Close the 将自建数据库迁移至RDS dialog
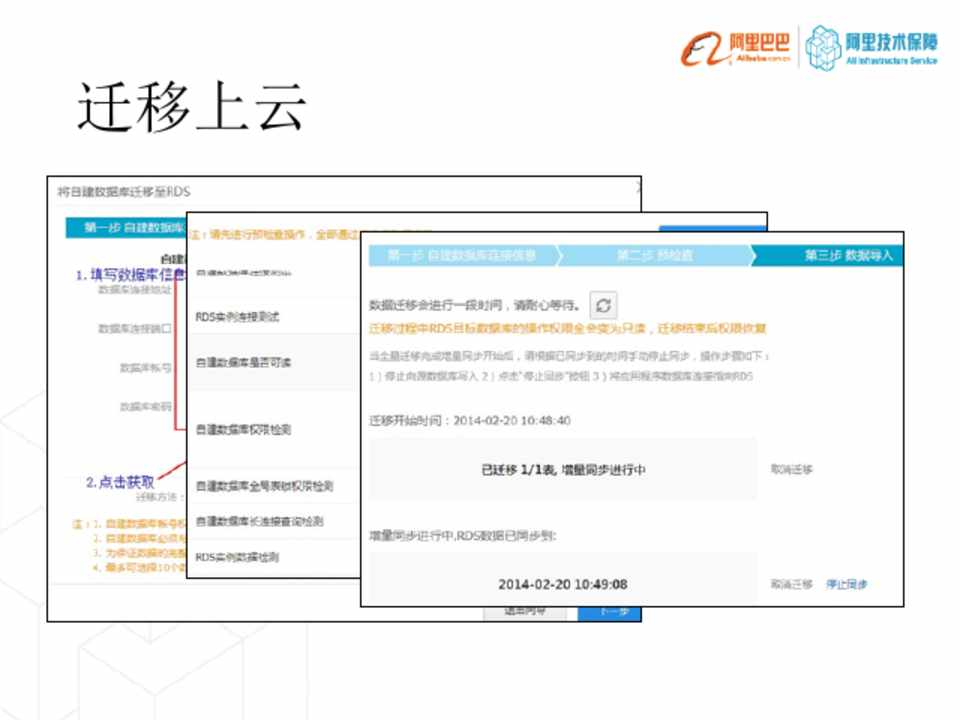Screen dimensions: 960x720 (x=638, y=187)
